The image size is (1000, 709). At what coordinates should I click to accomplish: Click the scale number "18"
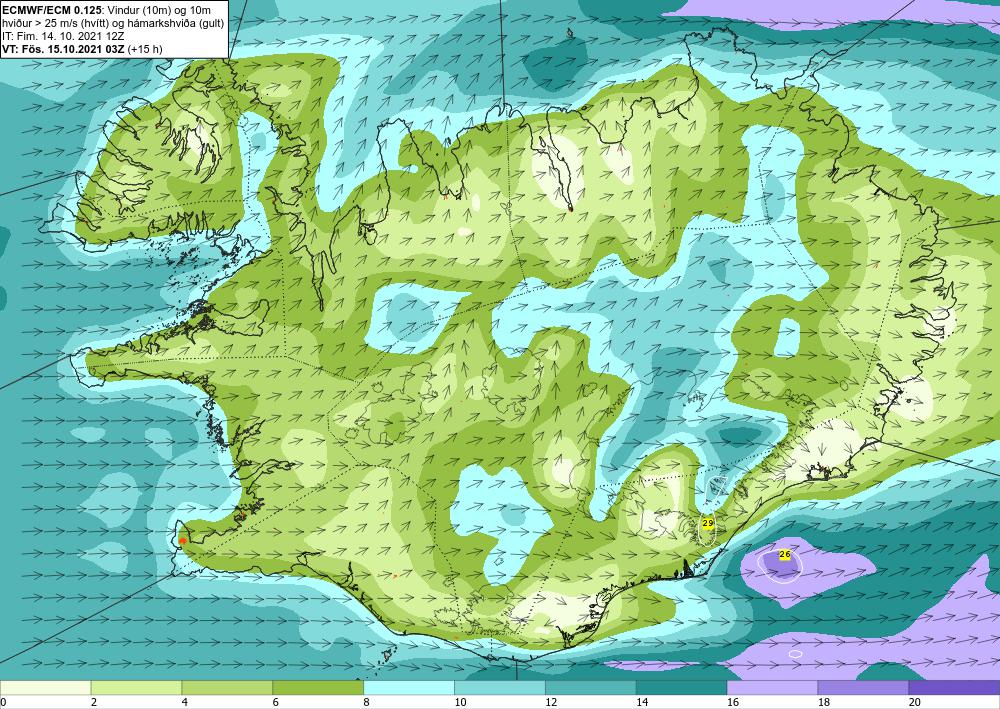tap(823, 702)
